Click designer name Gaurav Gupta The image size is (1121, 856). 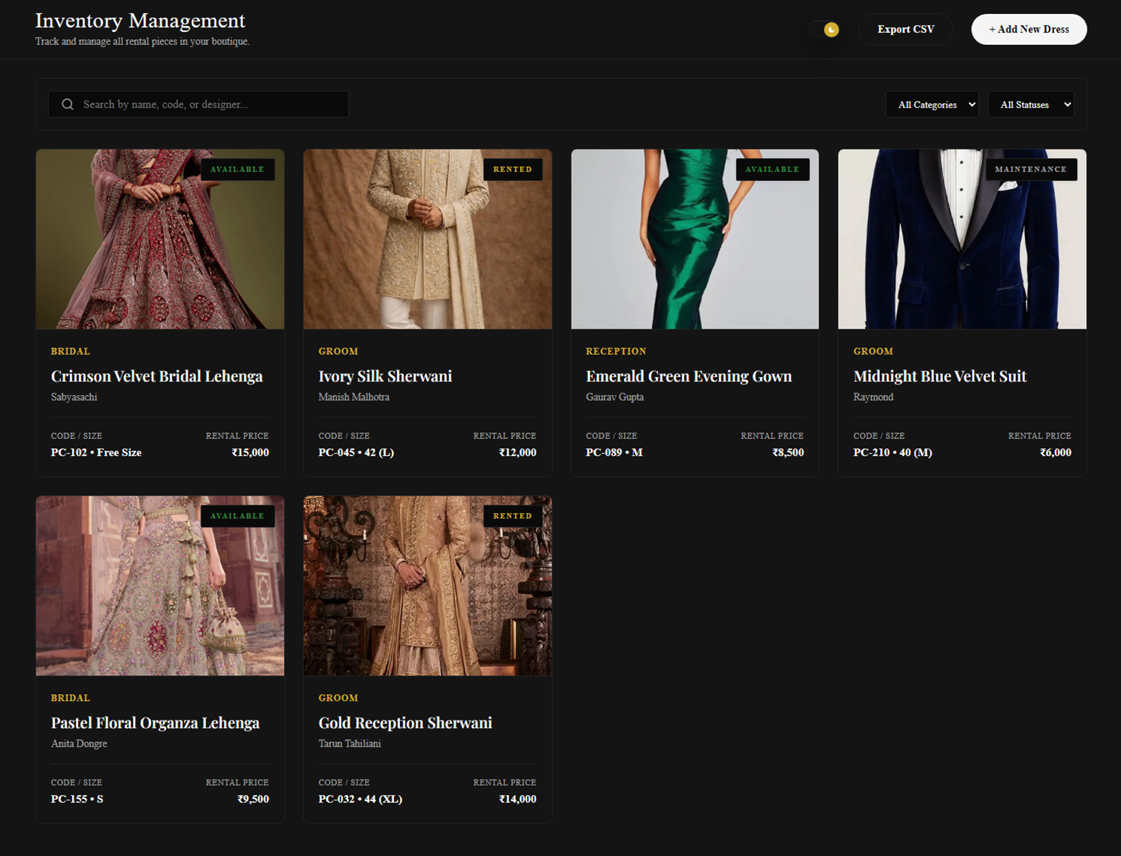pyautogui.click(x=615, y=397)
